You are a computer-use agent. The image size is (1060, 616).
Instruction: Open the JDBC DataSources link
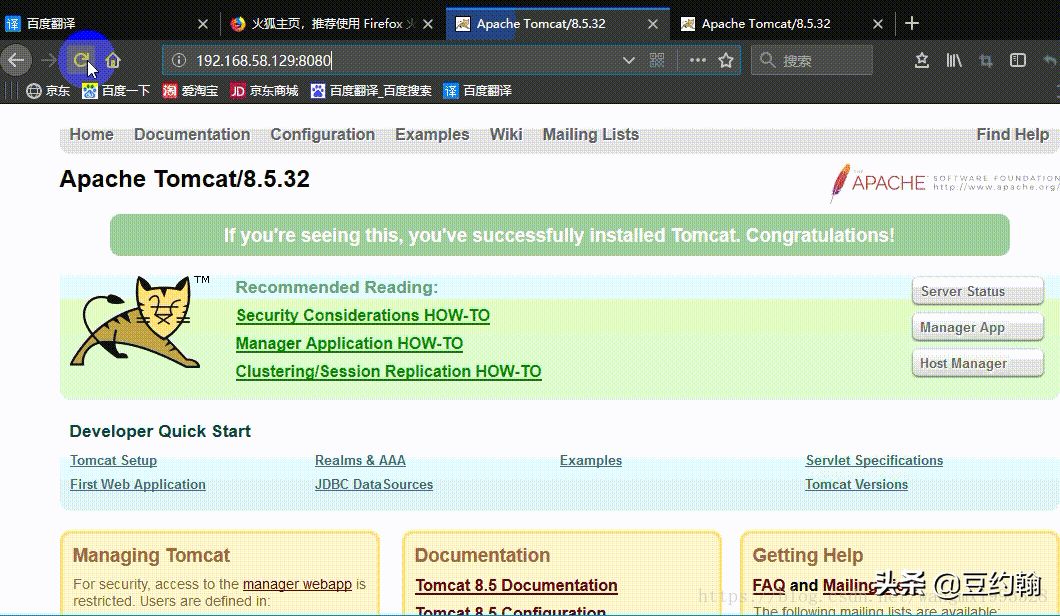(x=374, y=485)
